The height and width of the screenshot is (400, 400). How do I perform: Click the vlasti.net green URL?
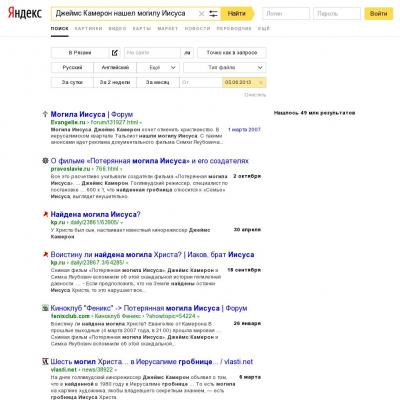pos(64,370)
